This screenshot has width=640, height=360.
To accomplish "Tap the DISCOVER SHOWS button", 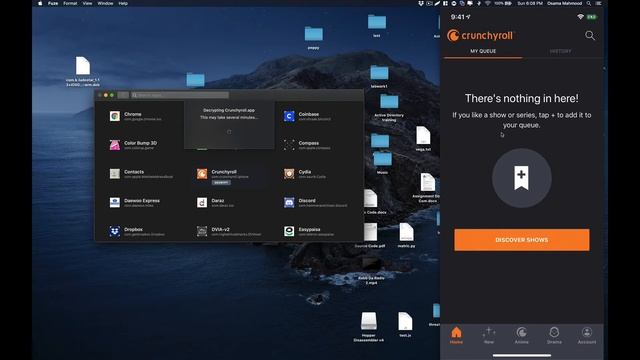I will [x=522, y=240].
